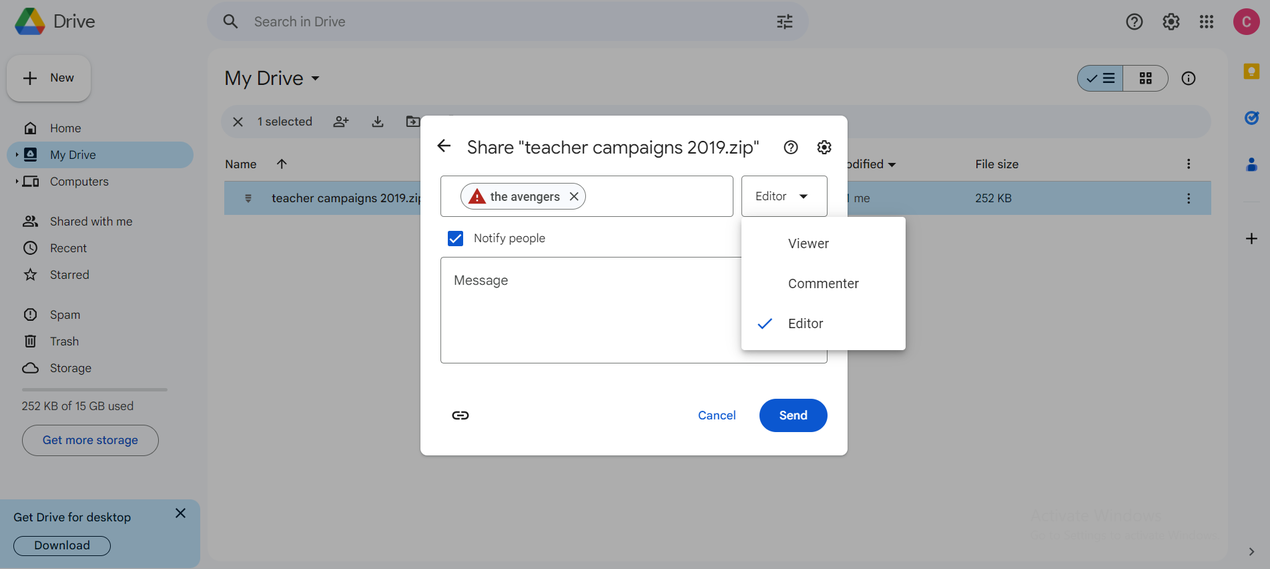The width and height of the screenshot is (1270, 569).
Task: Cancel the share dialog
Action: (717, 415)
